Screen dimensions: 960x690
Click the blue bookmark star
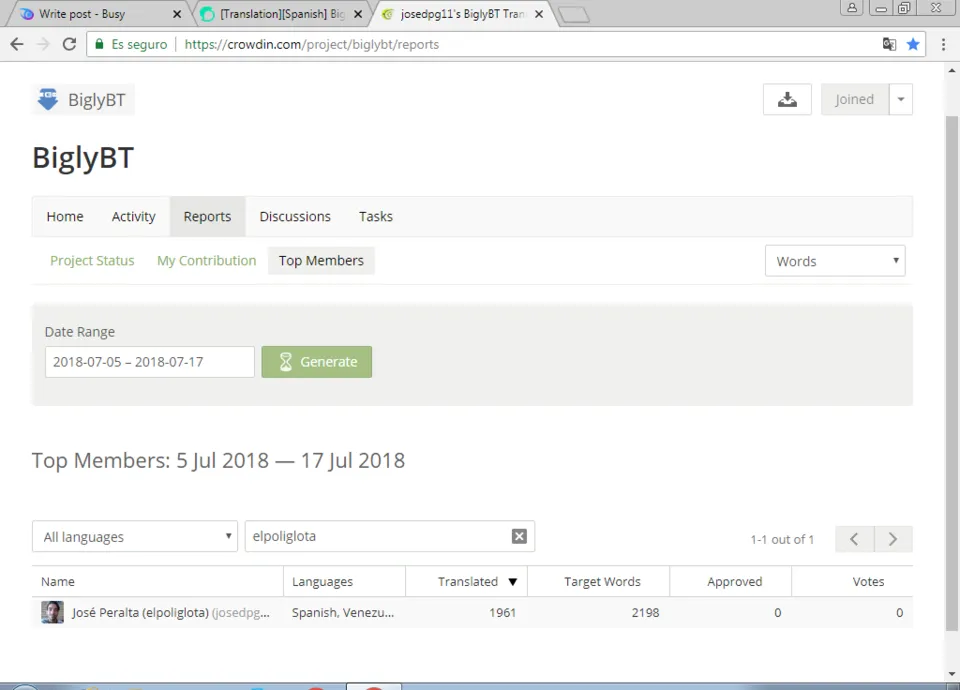(x=913, y=44)
